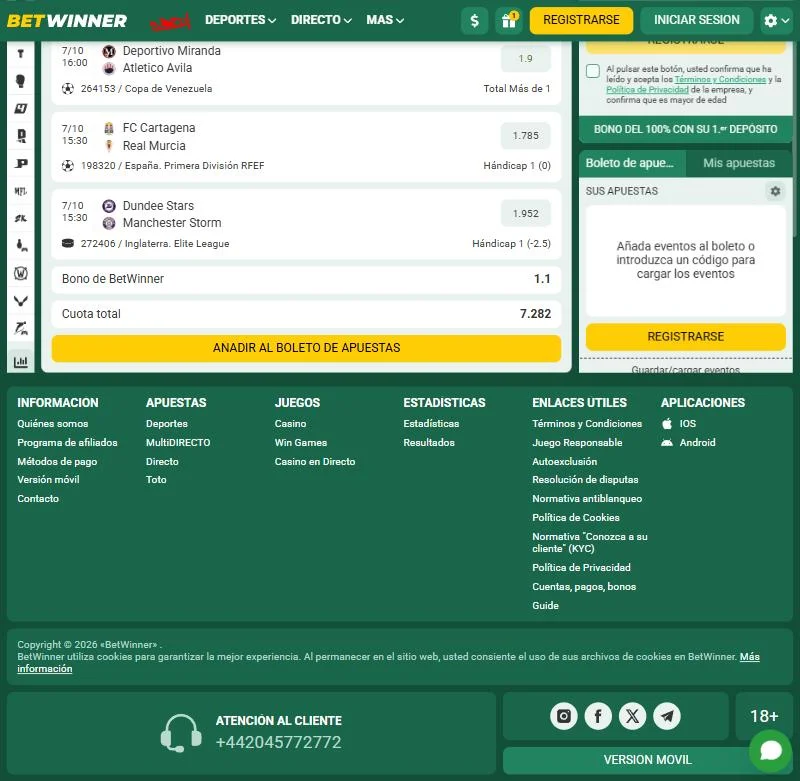Select the boxing glove sport icon
The width and height of the screenshot is (800, 781).
click(x=20, y=81)
